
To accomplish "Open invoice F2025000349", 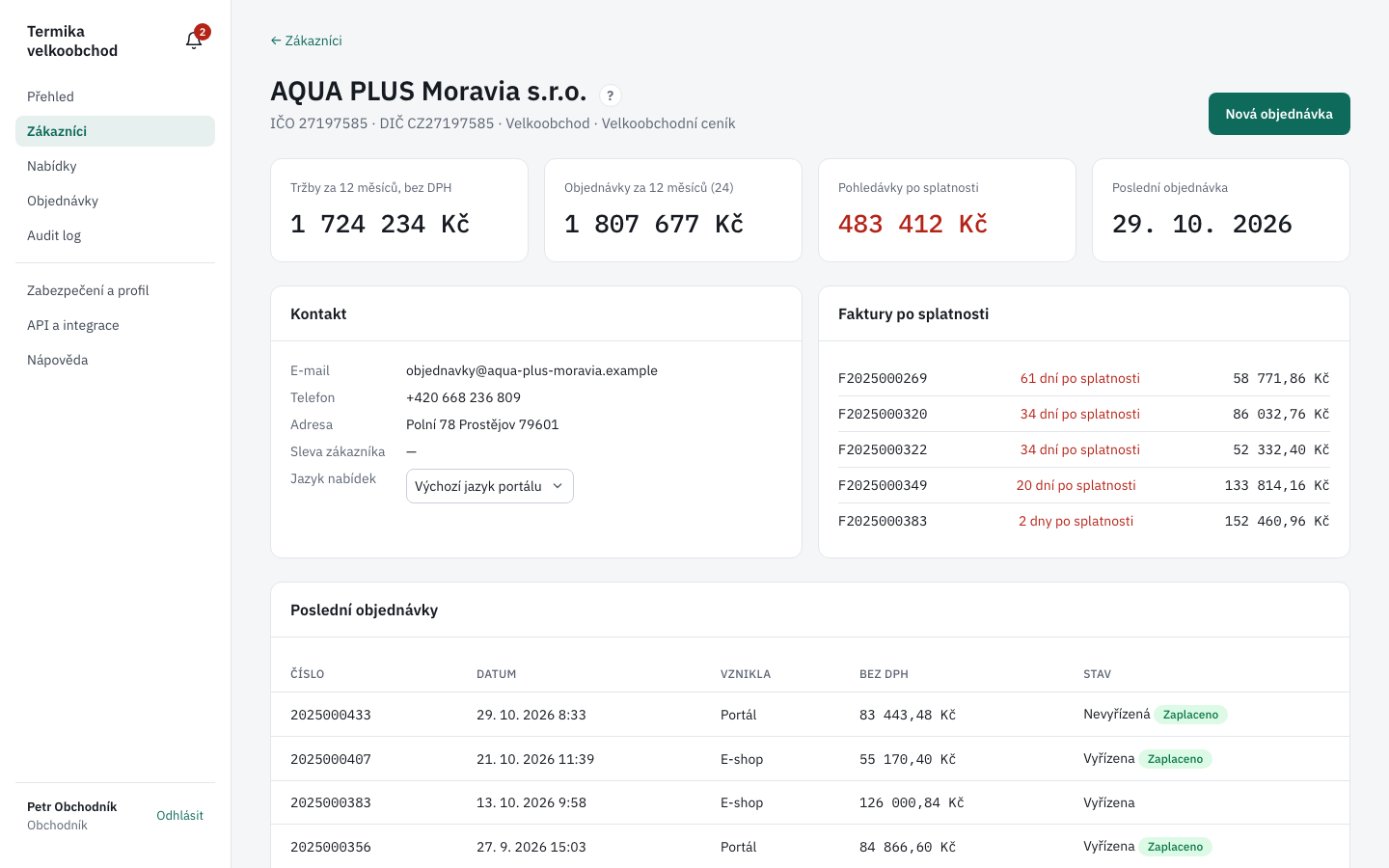I will point(883,485).
